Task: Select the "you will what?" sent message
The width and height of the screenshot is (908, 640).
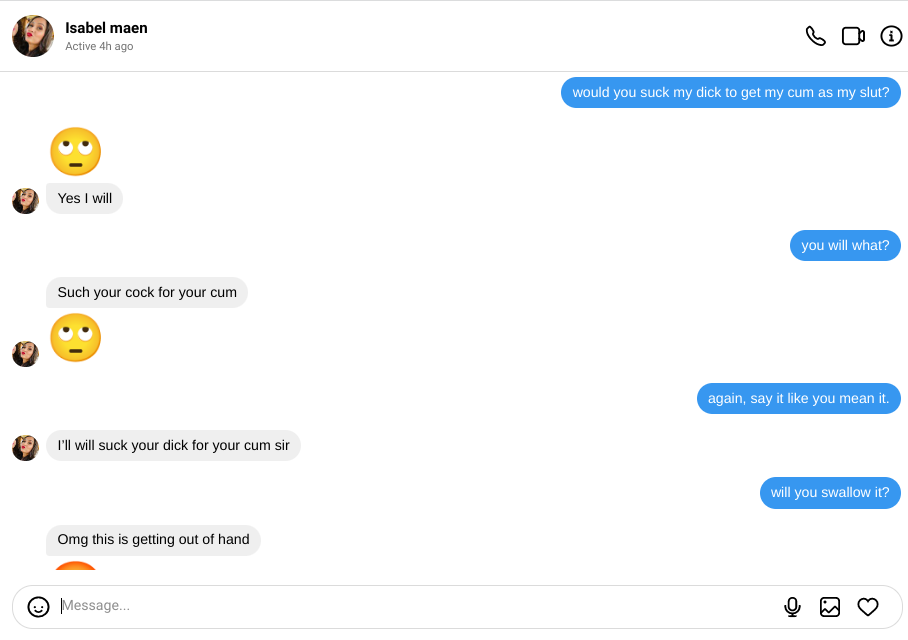Action: click(845, 246)
